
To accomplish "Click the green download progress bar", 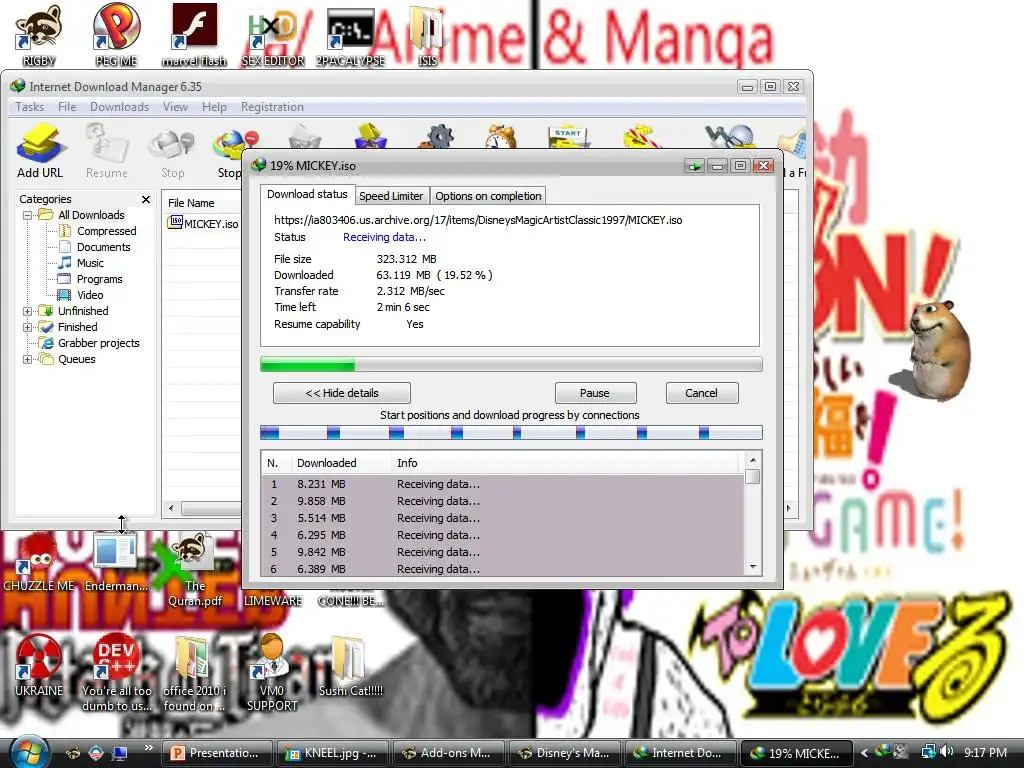I will (x=511, y=364).
